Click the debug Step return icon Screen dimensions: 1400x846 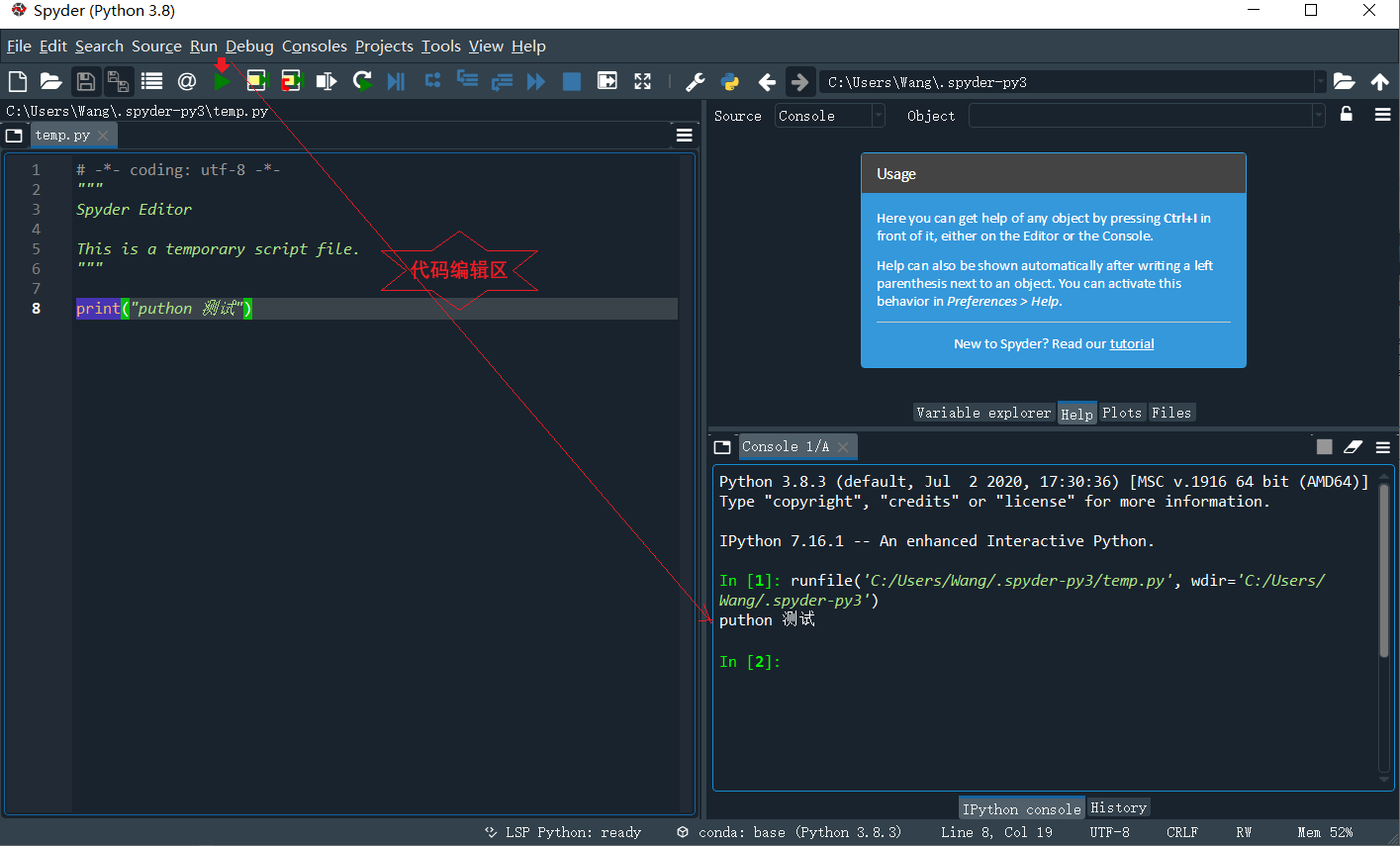(502, 81)
